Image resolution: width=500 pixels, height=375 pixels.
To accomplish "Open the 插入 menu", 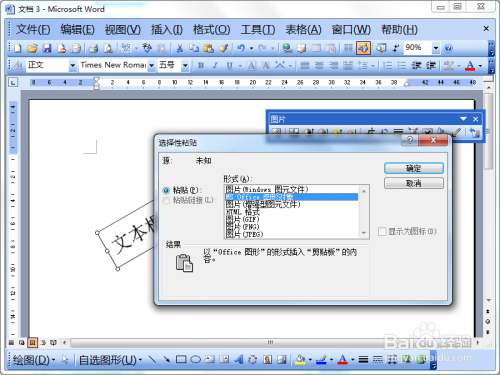I will pyautogui.click(x=167, y=30).
